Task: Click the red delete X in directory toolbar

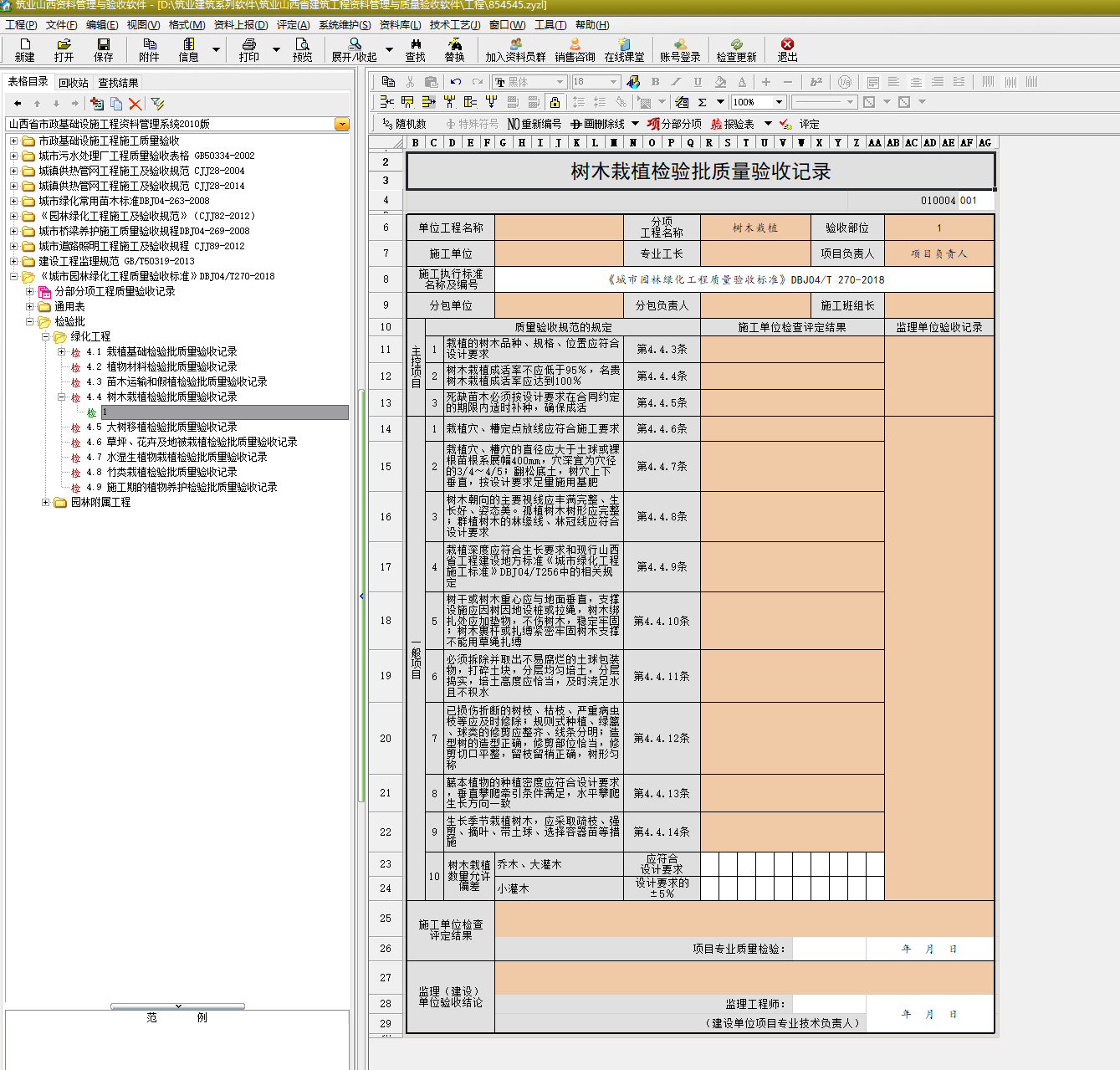Action: click(x=135, y=104)
